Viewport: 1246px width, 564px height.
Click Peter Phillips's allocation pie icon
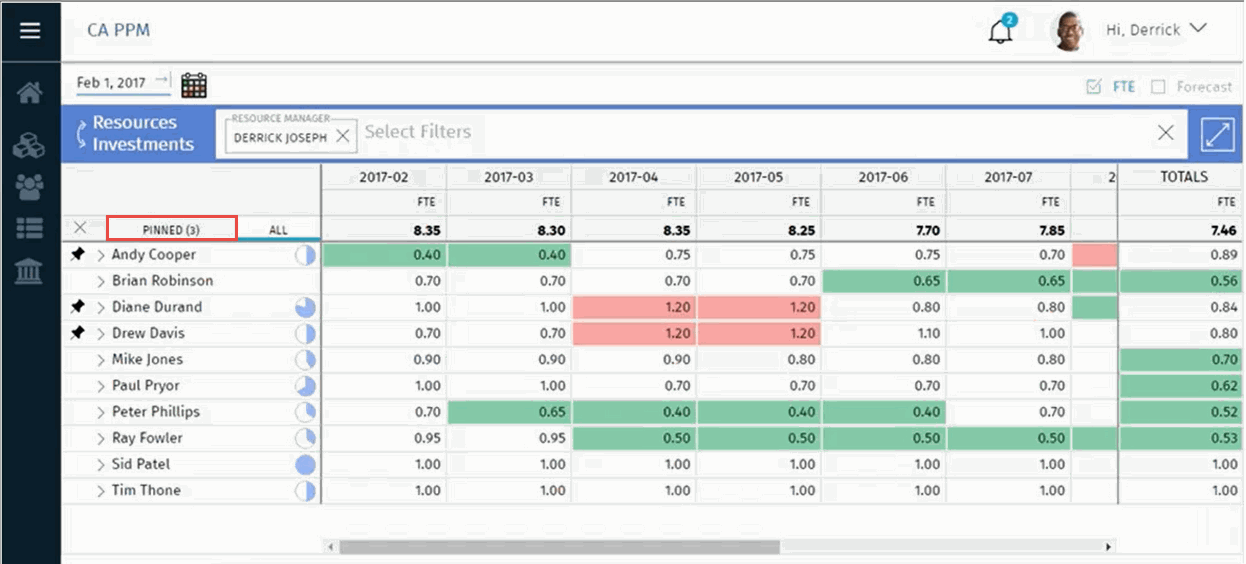tap(305, 412)
